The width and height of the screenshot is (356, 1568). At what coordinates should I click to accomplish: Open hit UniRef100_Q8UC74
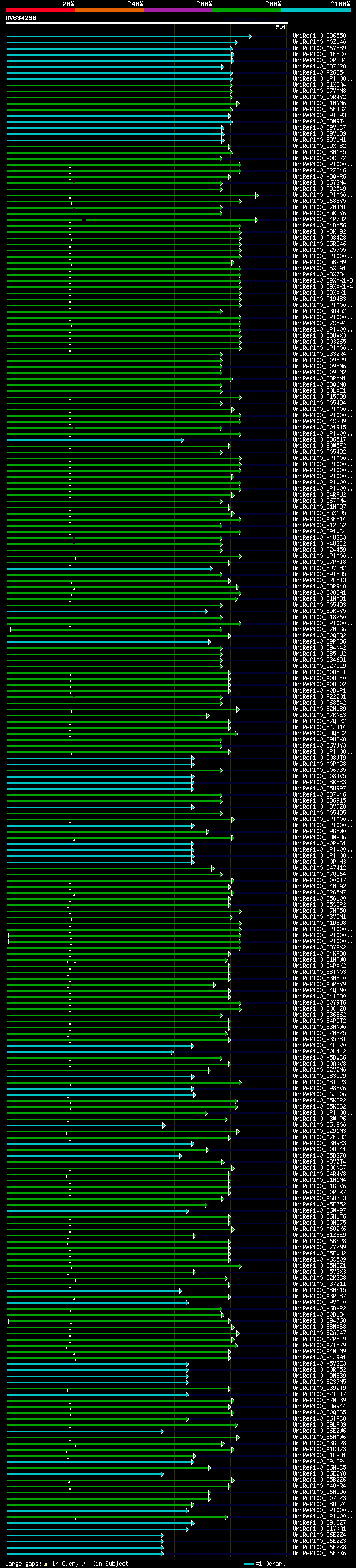319,1505
